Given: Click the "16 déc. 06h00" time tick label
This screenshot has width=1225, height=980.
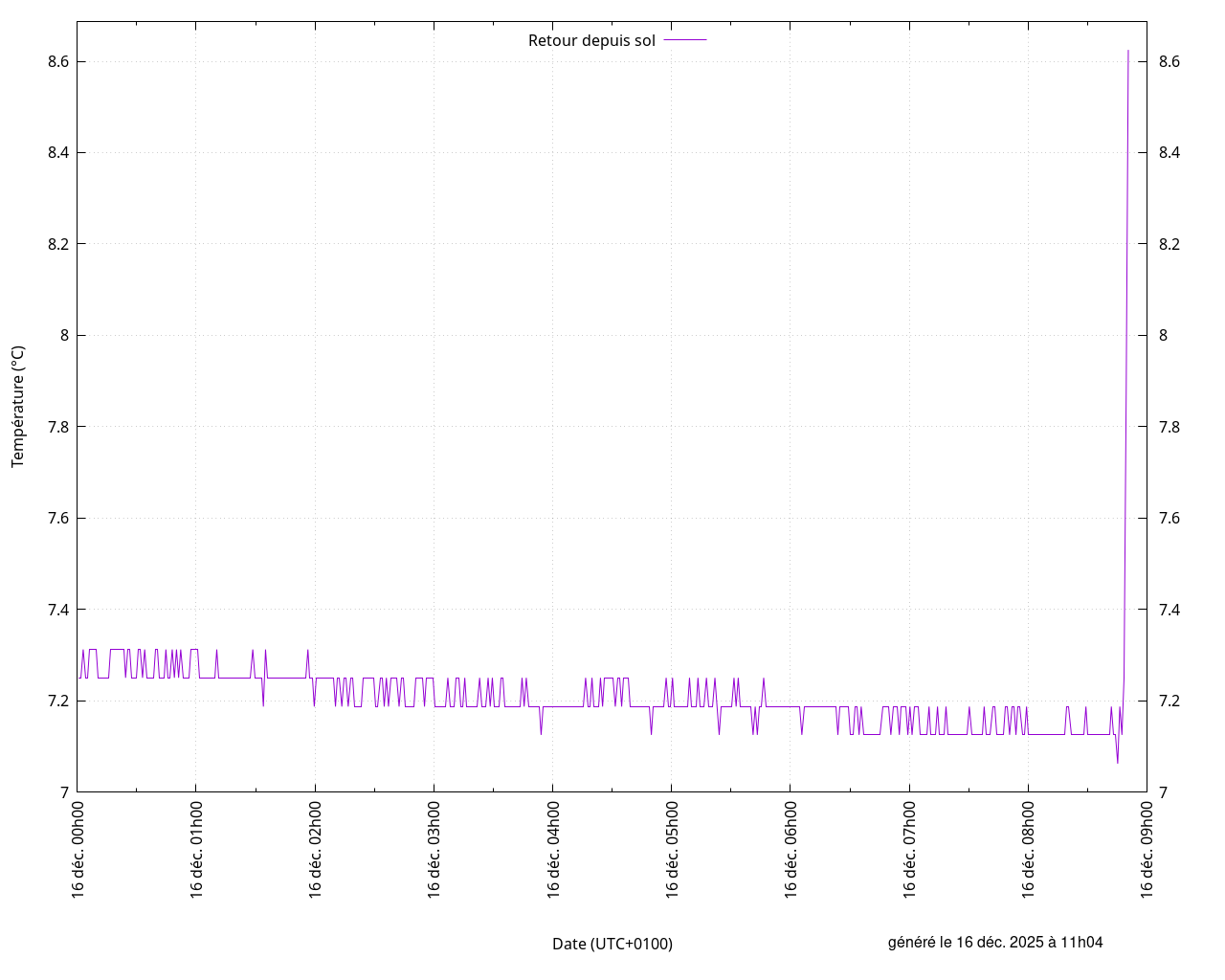Looking at the screenshot, I should point(791,850).
